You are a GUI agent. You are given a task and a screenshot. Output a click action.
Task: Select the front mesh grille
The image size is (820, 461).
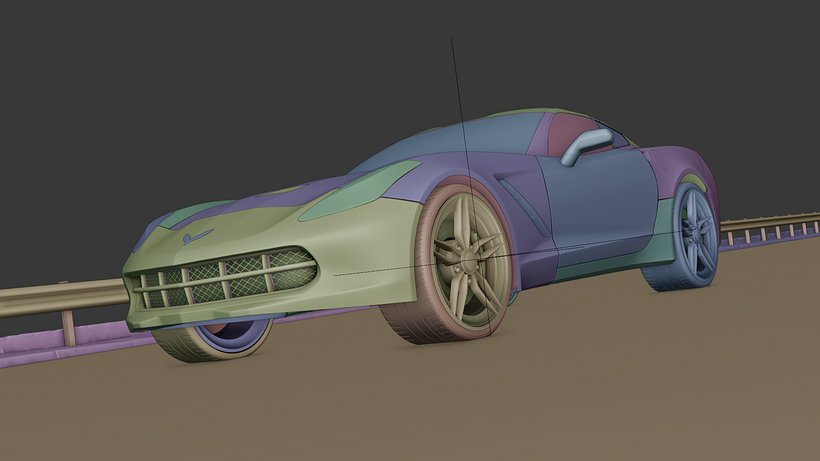coord(226,277)
